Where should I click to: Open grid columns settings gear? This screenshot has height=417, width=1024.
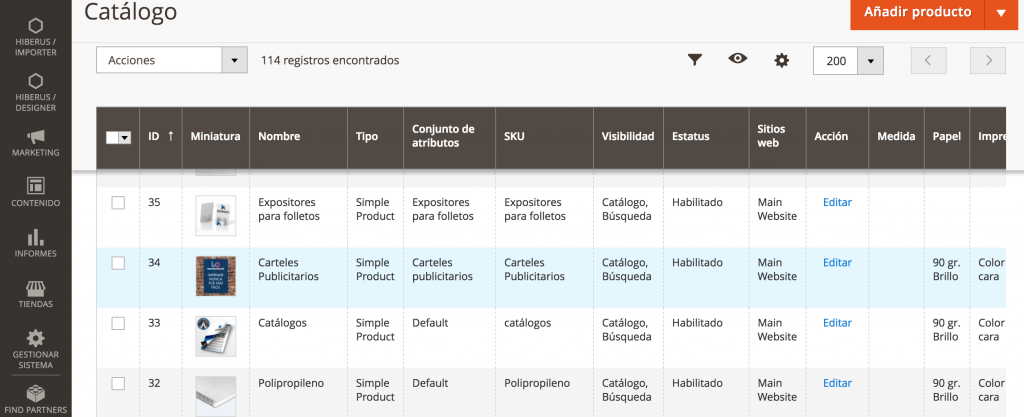click(782, 60)
